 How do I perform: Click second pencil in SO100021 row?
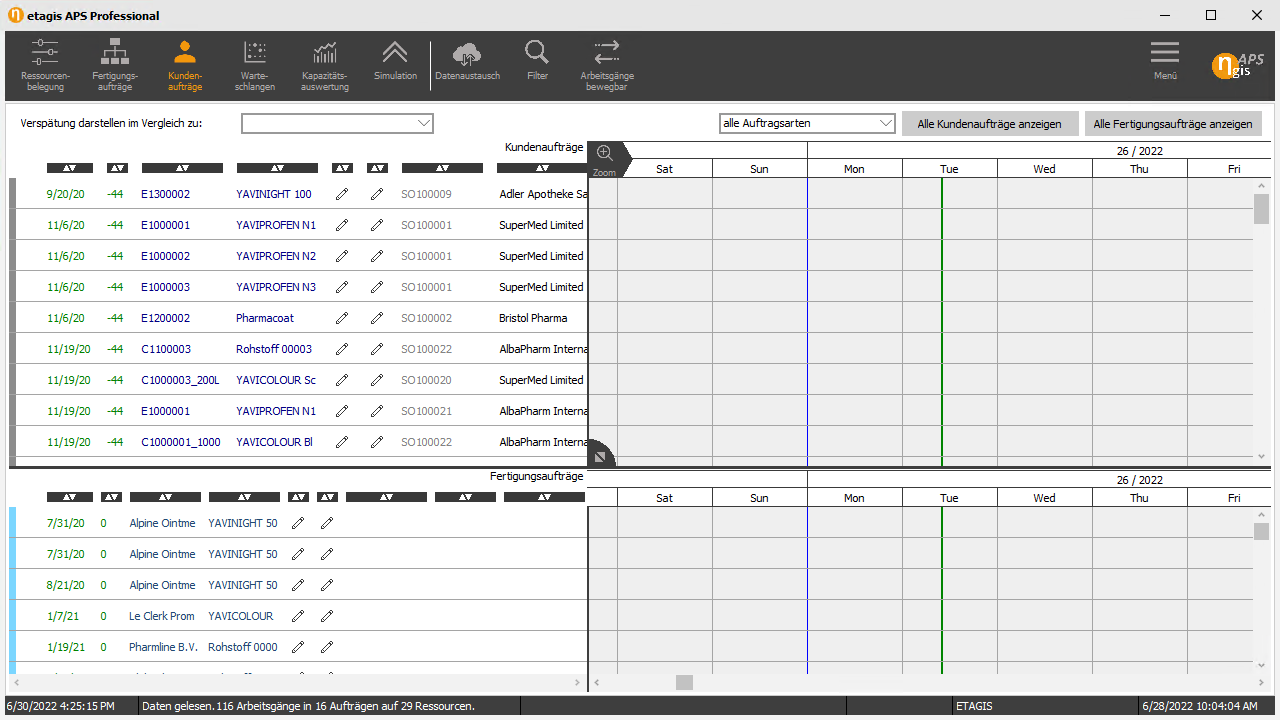377,411
